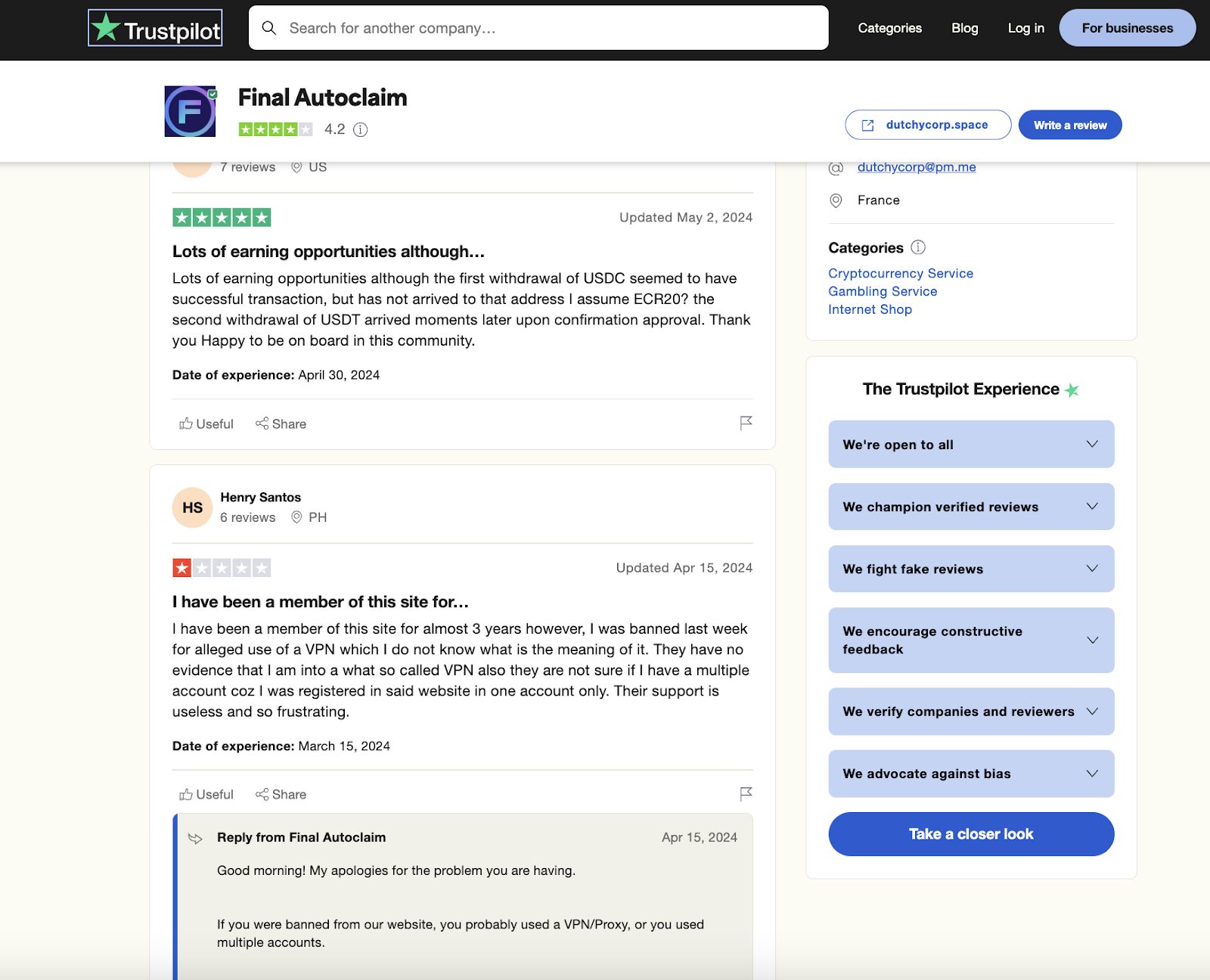Expand We advocate against bias section
Viewport: 1210px width, 980px height.
[971, 774]
